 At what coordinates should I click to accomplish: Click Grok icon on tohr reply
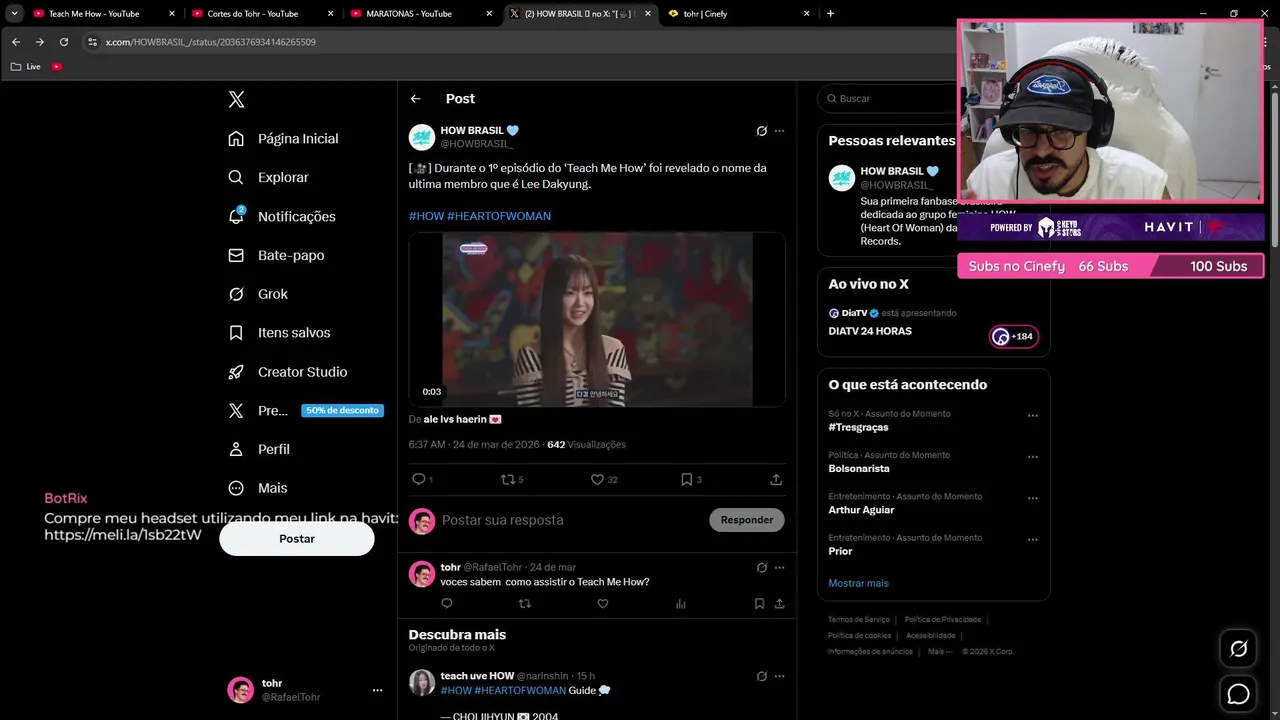[x=761, y=567]
